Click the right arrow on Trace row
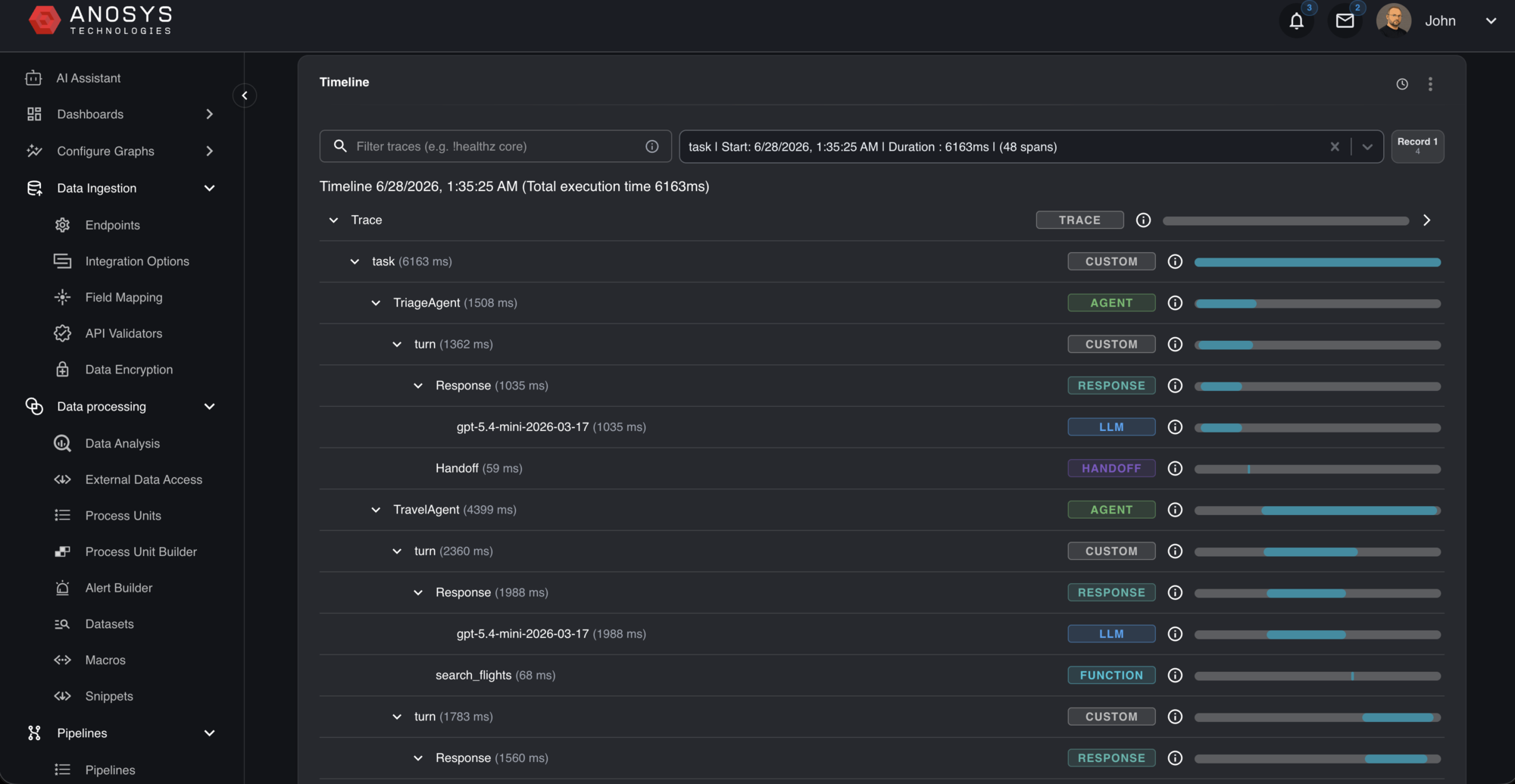The height and width of the screenshot is (784, 1515). pos(1426,220)
